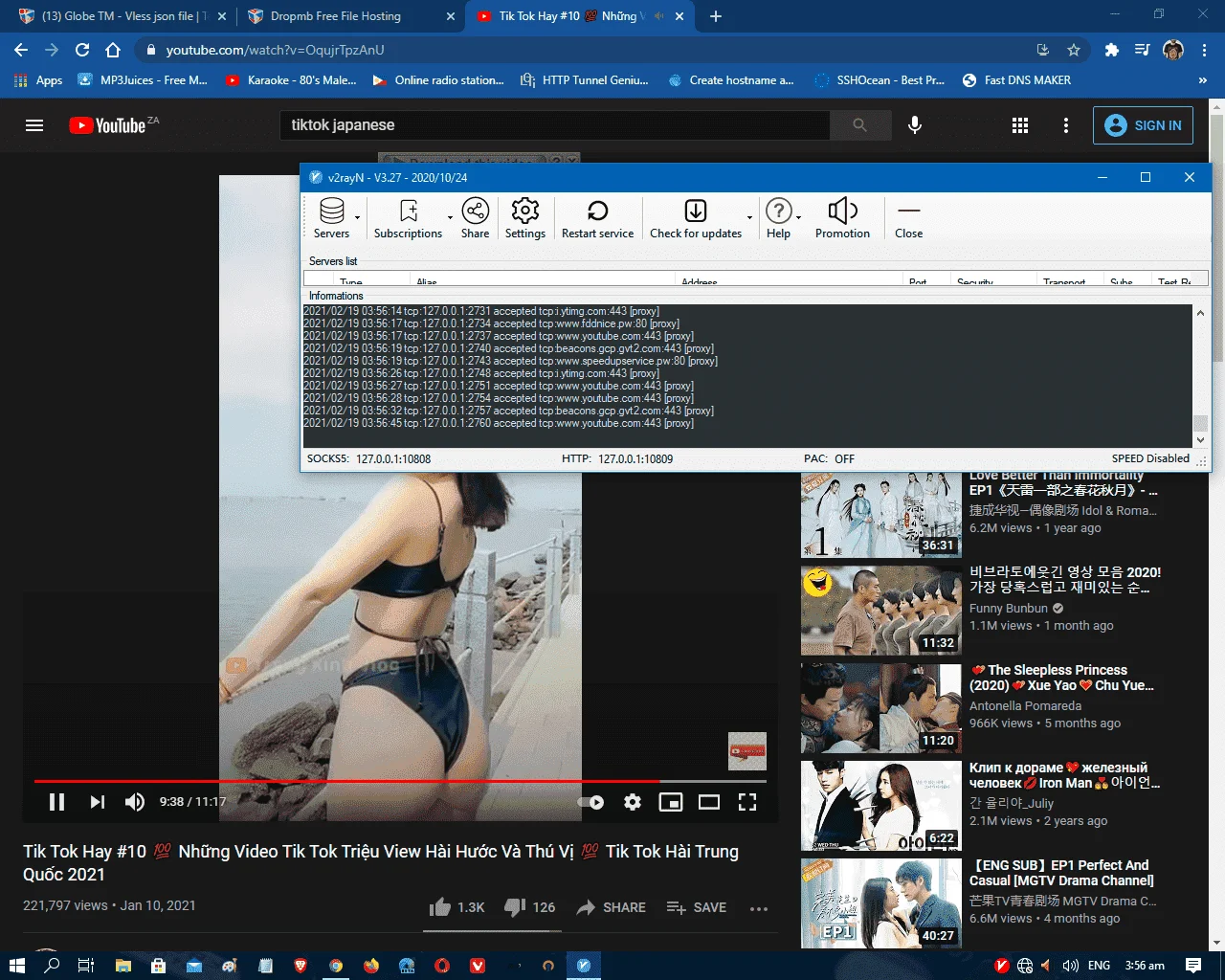Open the YouTube hamburger guide menu

[34, 125]
